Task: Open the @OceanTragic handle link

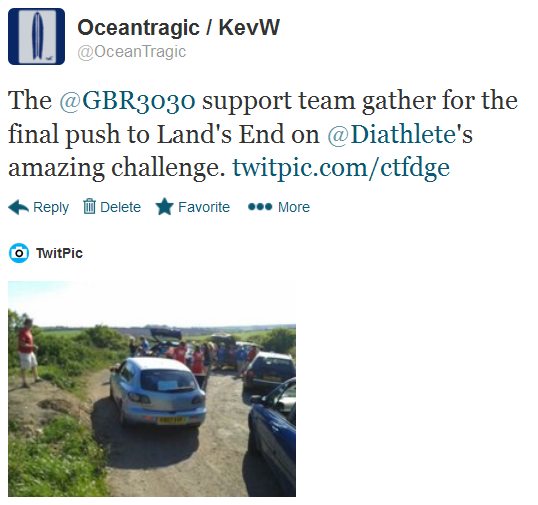Action: (132, 52)
